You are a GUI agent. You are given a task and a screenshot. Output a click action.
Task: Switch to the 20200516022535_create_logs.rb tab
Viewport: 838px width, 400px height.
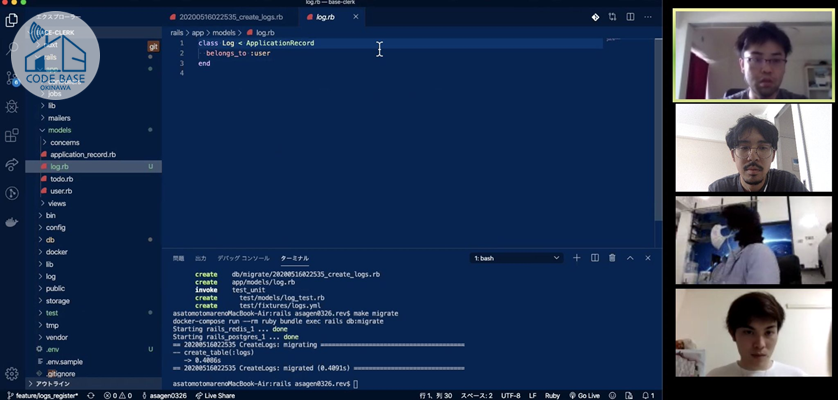click(x=230, y=17)
